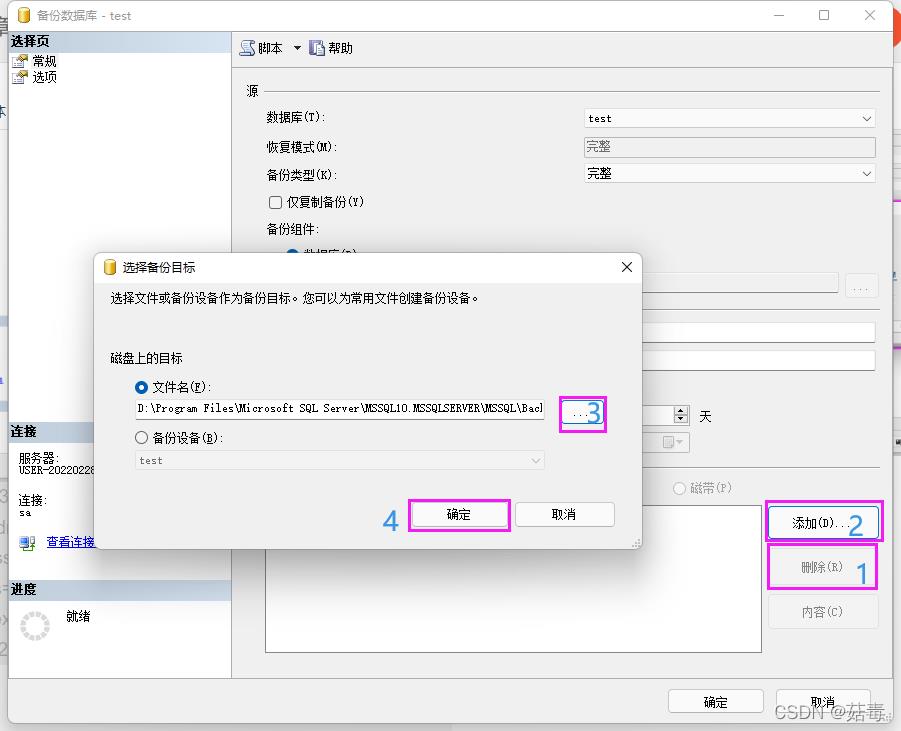Screen dimensions: 901x731
Task: Open the 备份类型 dropdown
Action: click(729, 174)
